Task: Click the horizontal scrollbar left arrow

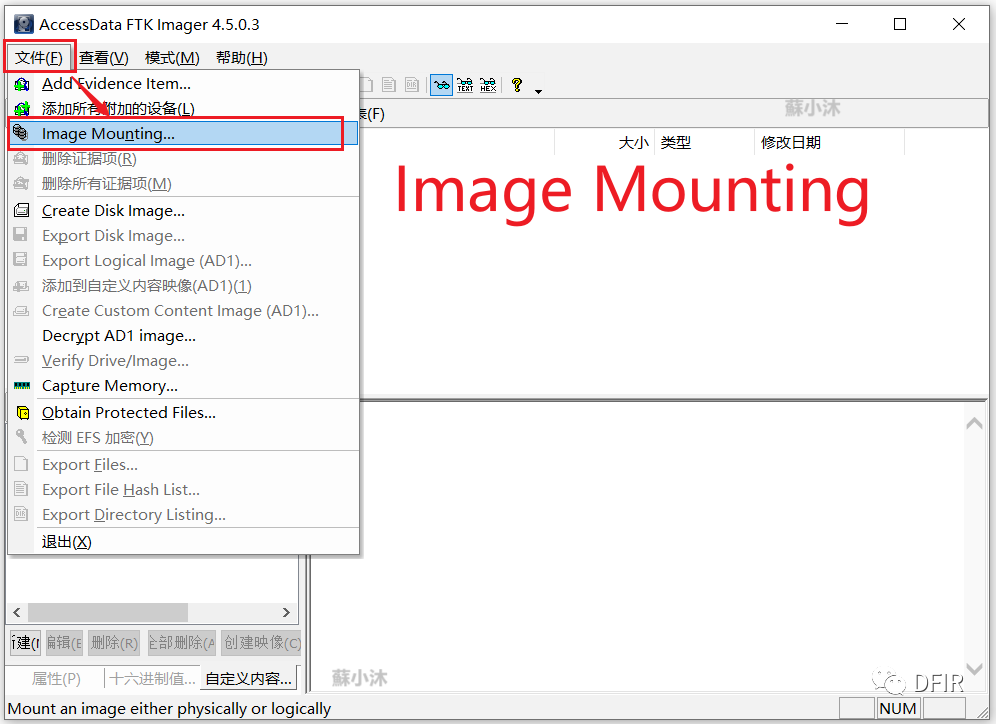Action: tap(17, 612)
